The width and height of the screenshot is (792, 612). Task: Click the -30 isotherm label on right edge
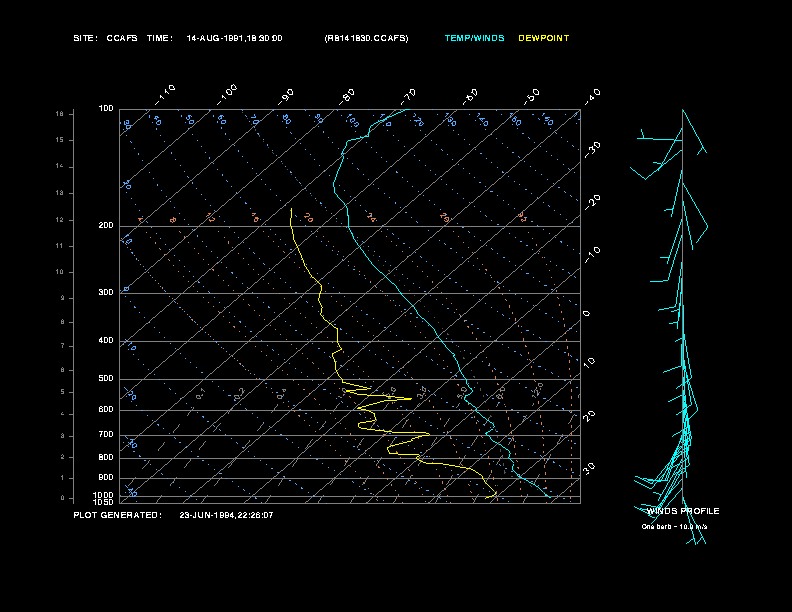pyautogui.click(x=592, y=149)
